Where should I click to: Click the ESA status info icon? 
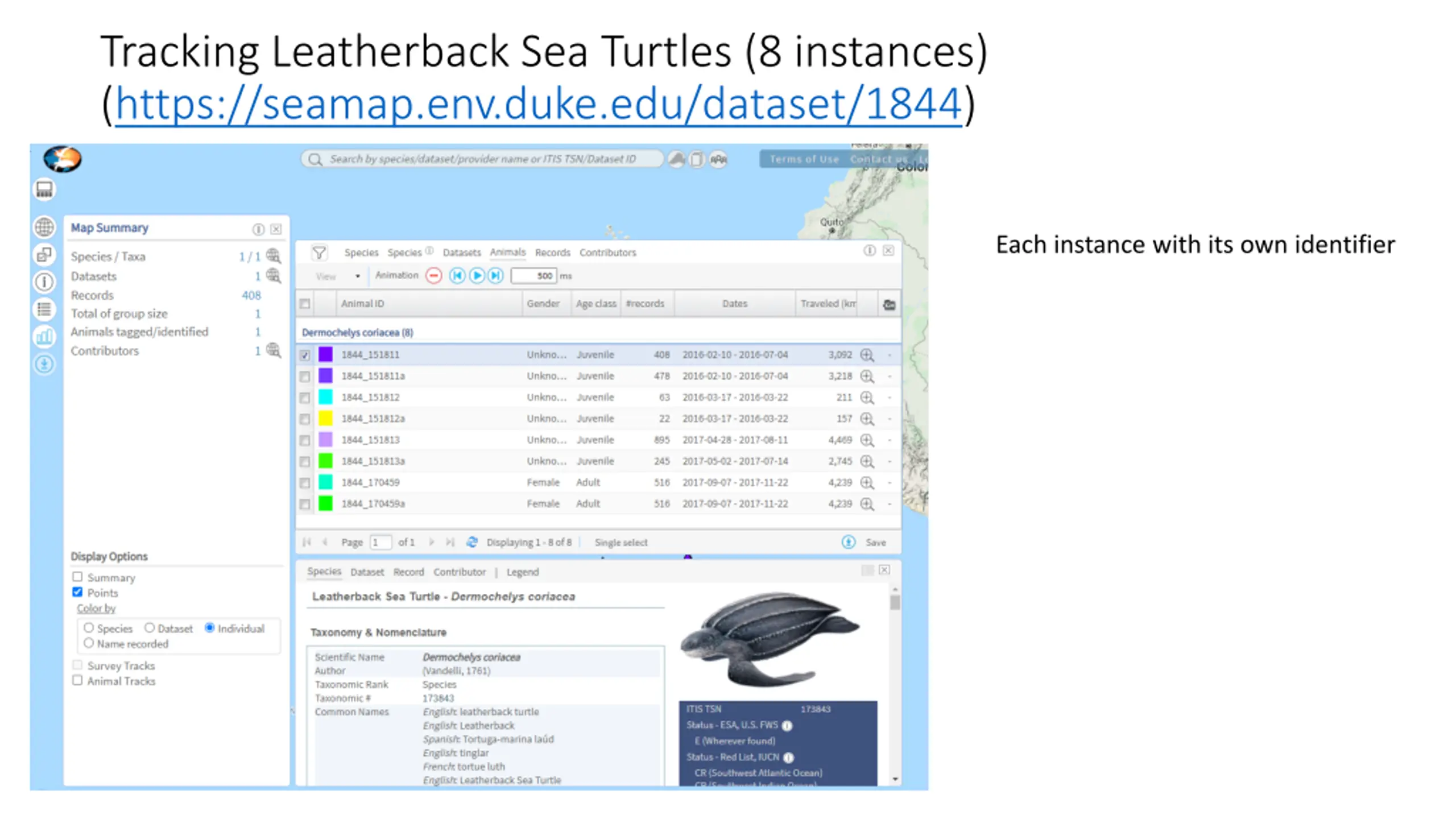pos(787,726)
